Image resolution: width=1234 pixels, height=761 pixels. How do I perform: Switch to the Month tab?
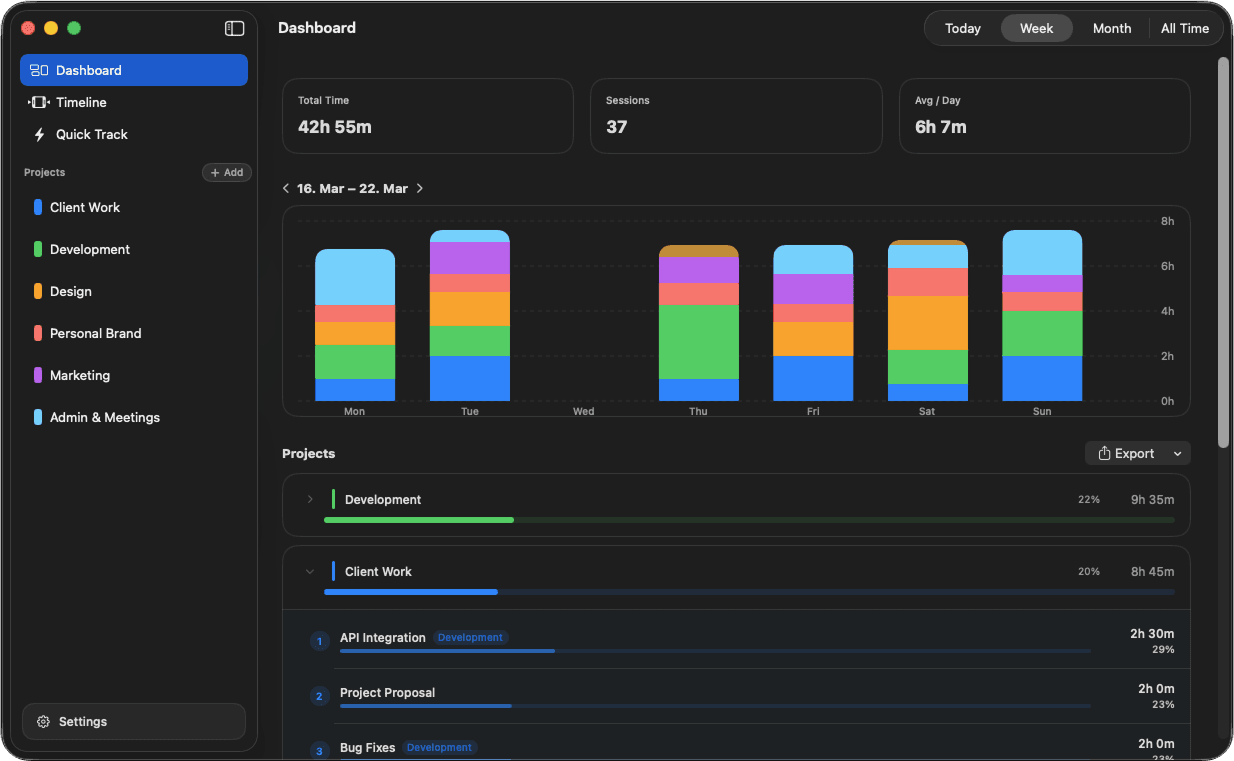pyautogui.click(x=1111, y=28)
